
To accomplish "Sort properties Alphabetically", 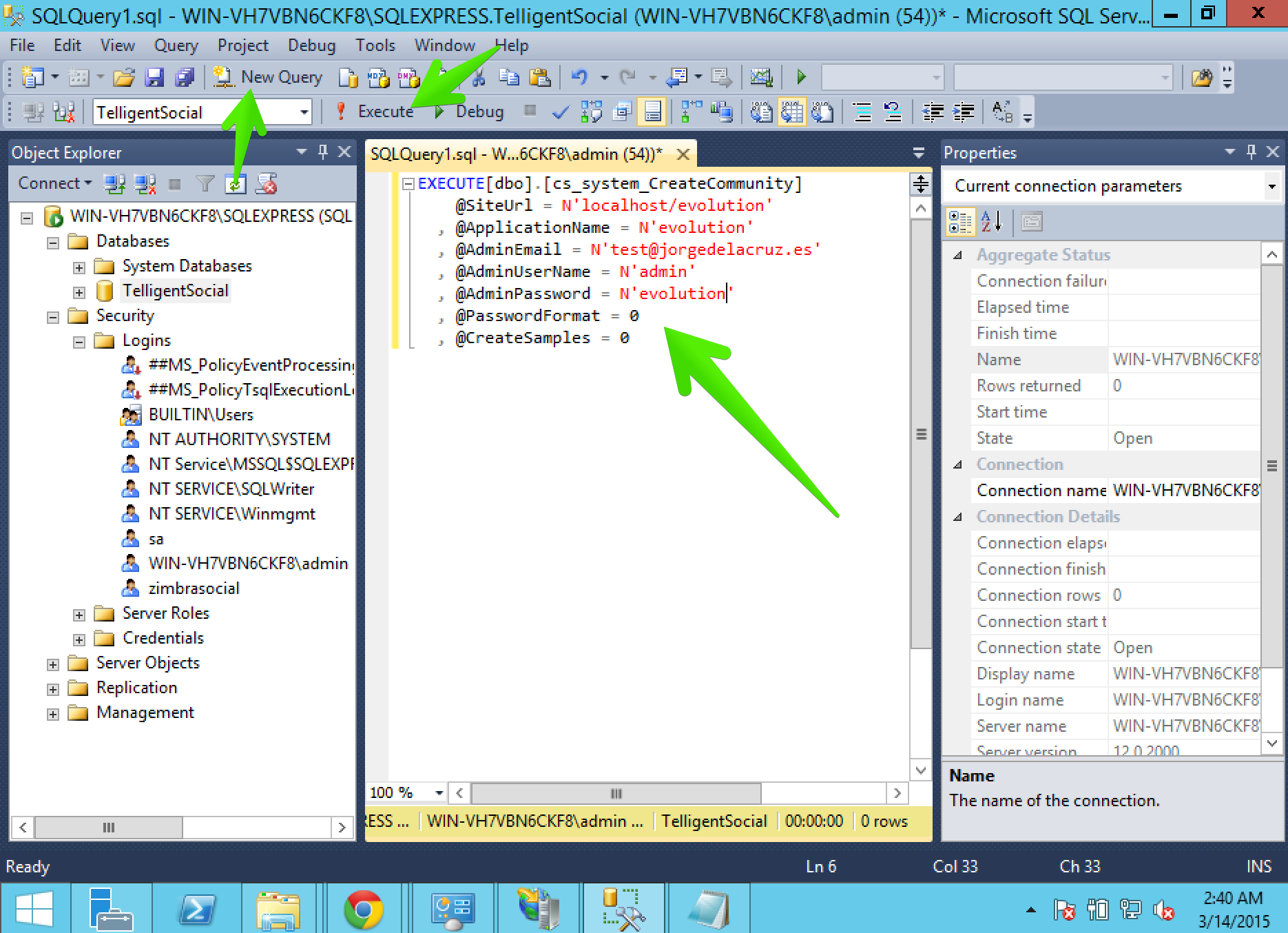I will coord(991,222).
